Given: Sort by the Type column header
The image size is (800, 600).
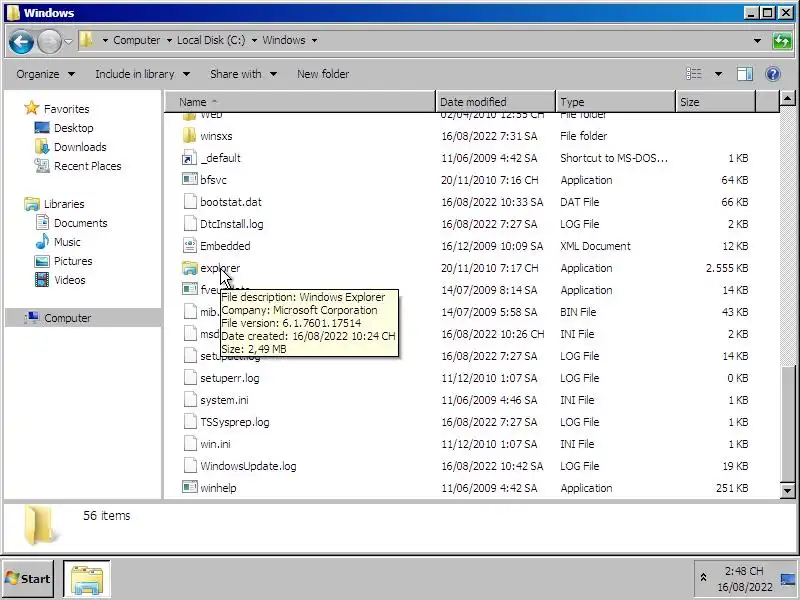Looking at the screenshot, I should (x=615, y=102).
